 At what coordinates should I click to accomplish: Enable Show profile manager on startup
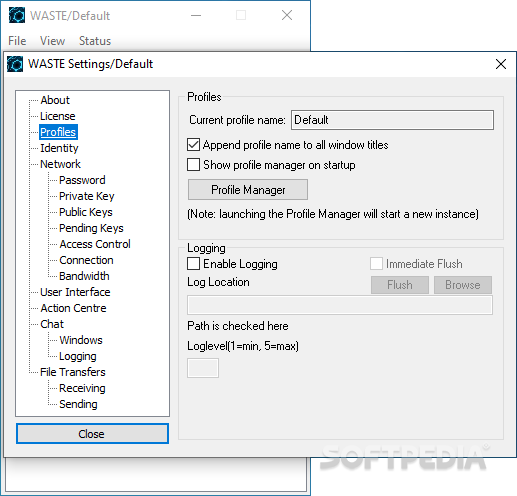[193, 165]
